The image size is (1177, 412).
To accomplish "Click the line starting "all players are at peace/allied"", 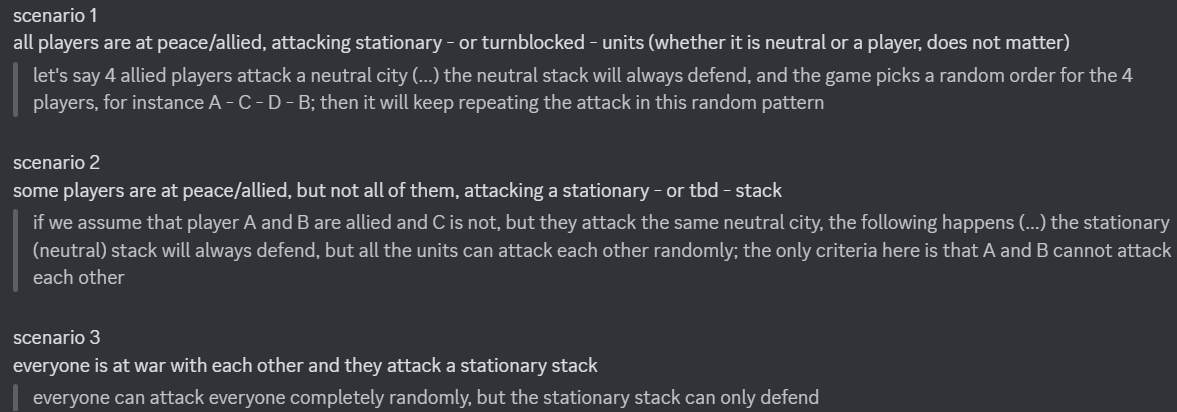I will coord(541,43).
